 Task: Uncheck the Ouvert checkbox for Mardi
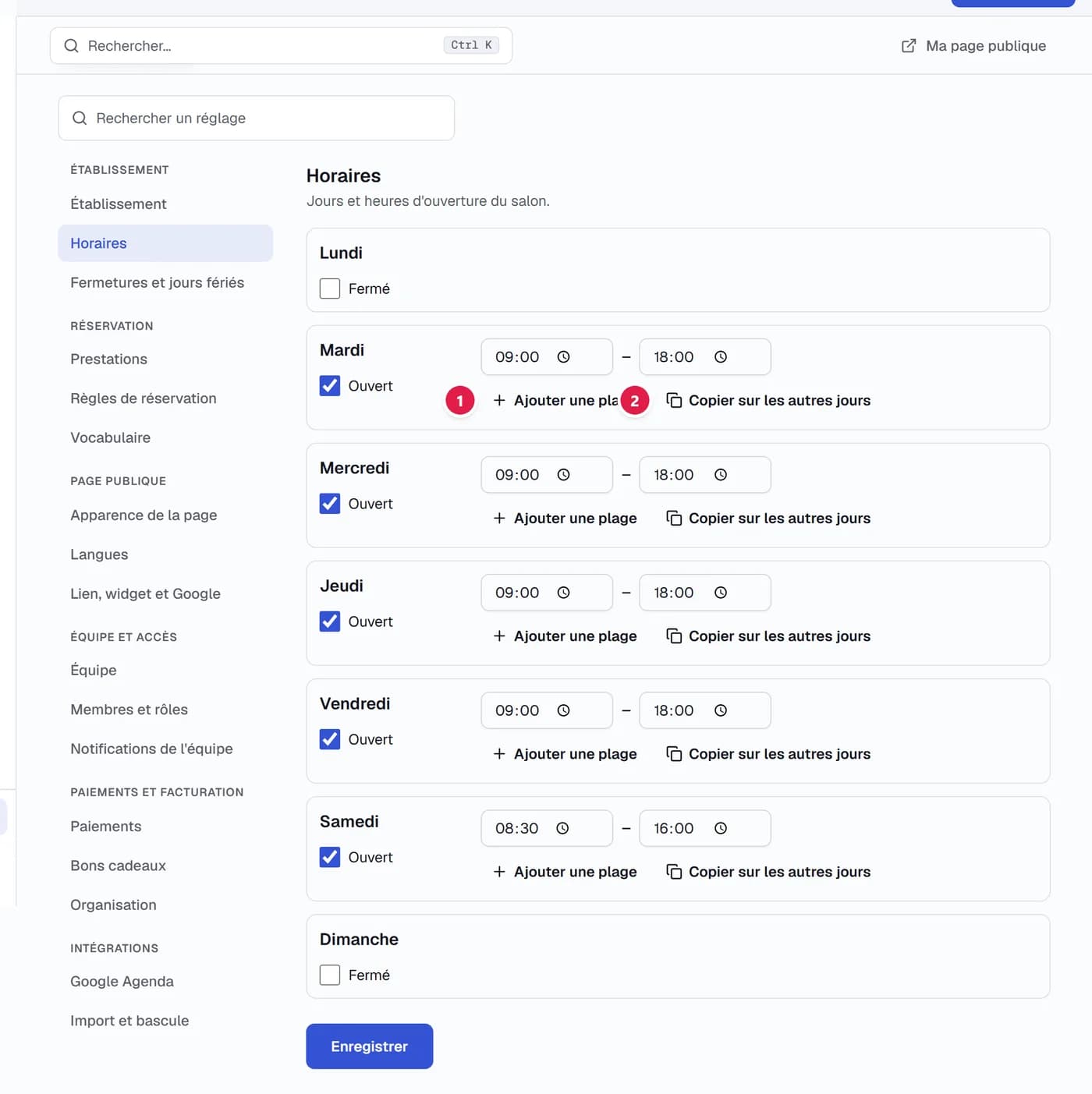[x=330, y=386]
